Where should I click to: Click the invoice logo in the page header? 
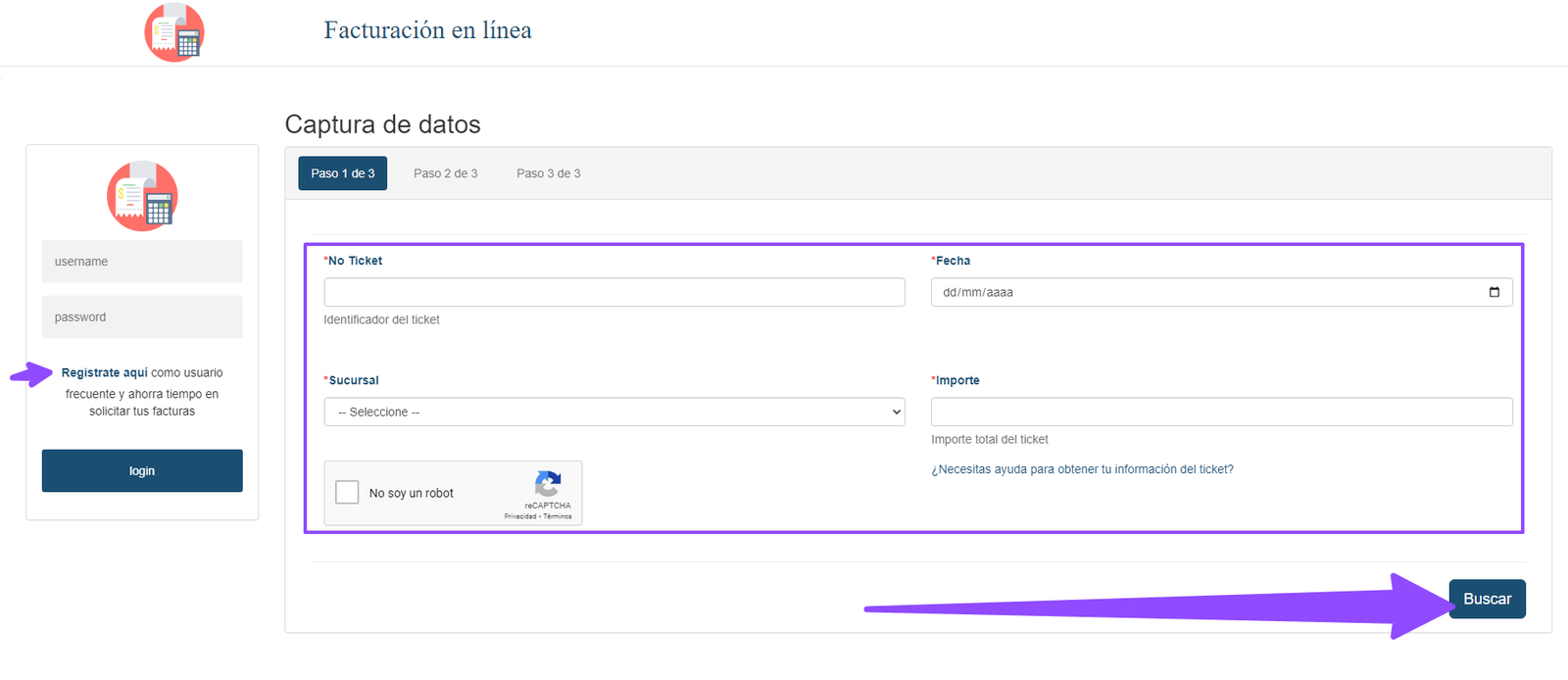point(174,32)
